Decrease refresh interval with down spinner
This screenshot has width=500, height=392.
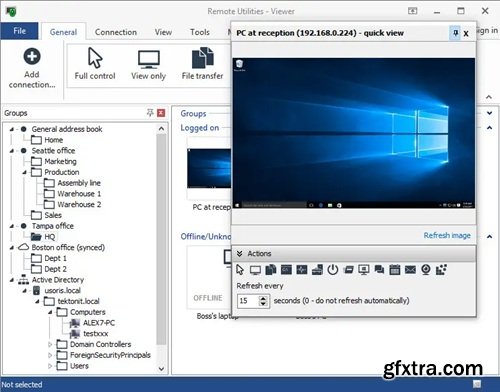click(263, 304)
